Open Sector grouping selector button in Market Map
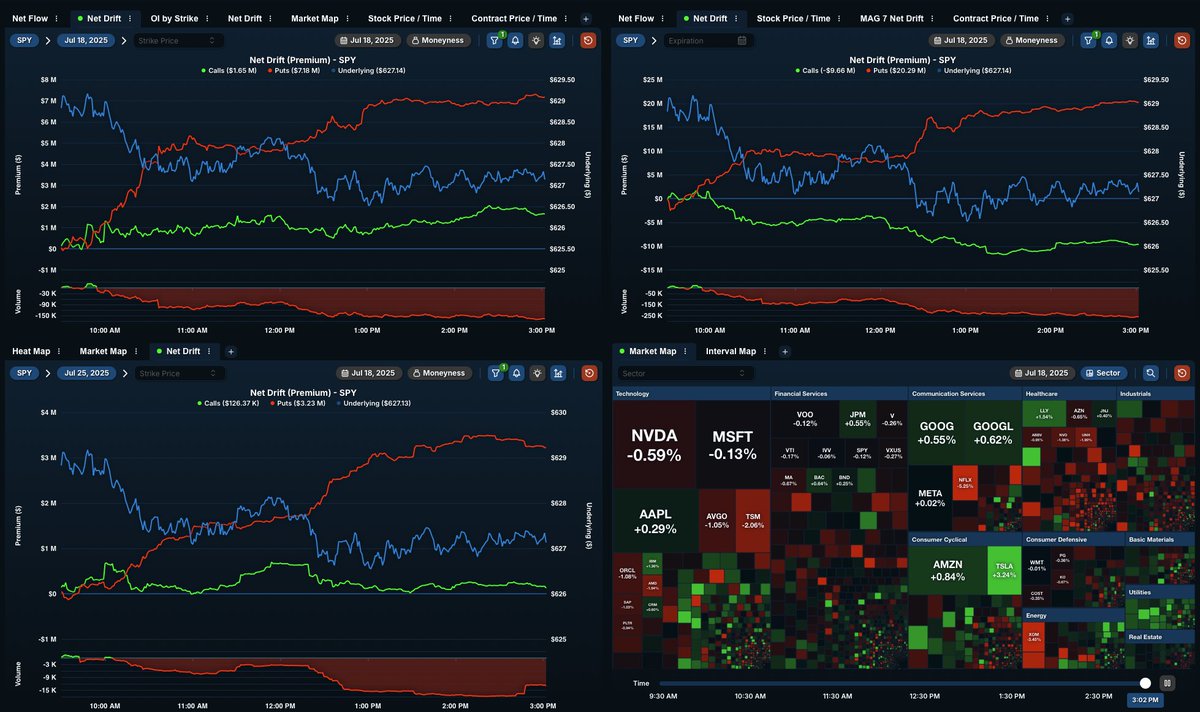The image size is (1200, 712). click(1103, 373)
